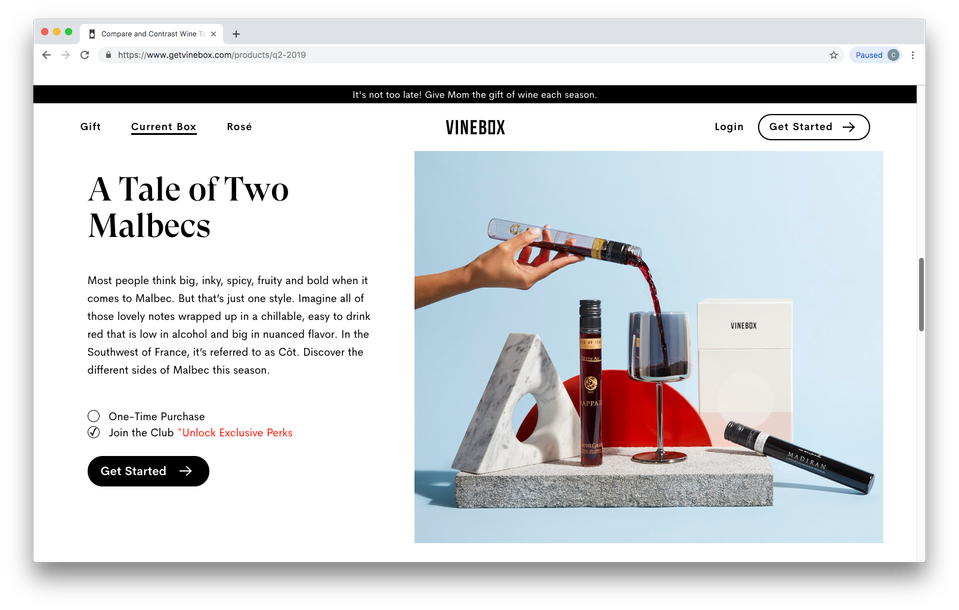This screenshot has width=959, height=610.
Task: Select the One-Time Purchase option
Action: [x=94, y=416]
